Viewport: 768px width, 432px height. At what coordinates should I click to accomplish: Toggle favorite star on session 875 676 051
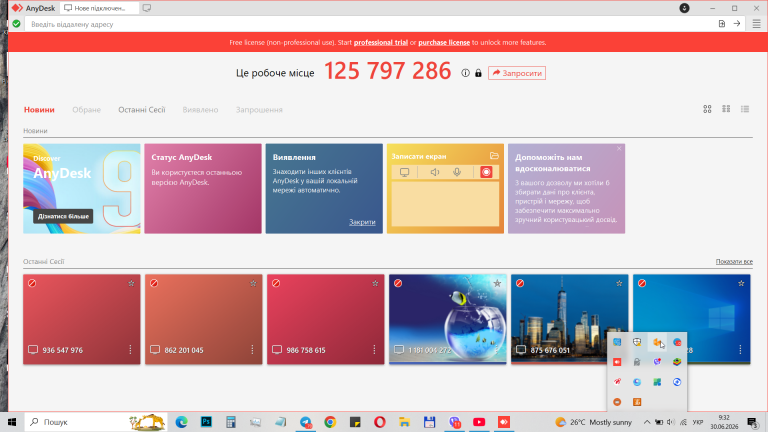[619, 283]
